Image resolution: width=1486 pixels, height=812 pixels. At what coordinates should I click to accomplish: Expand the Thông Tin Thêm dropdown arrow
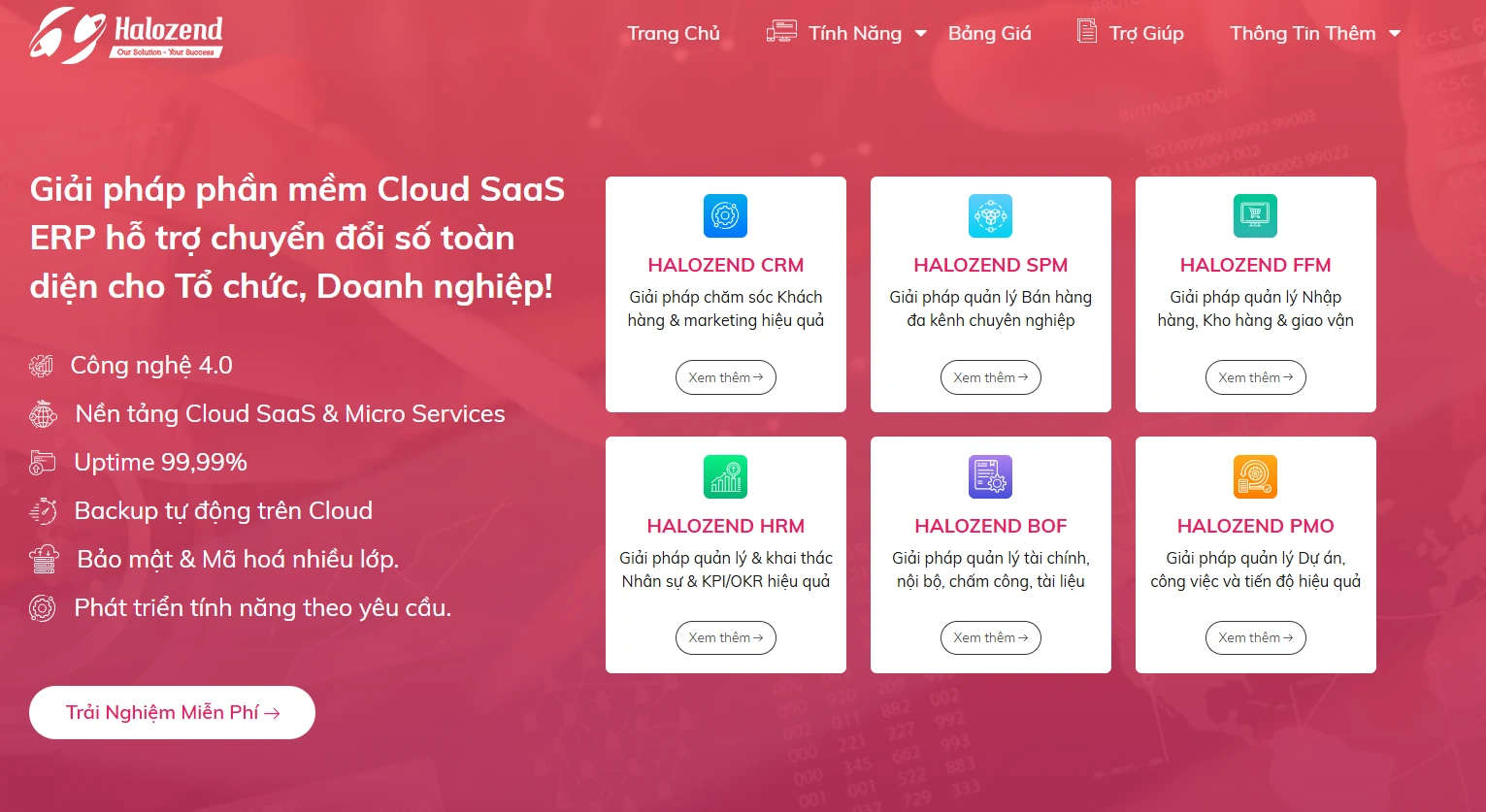pyautogui.click(x=1395, y=34)
